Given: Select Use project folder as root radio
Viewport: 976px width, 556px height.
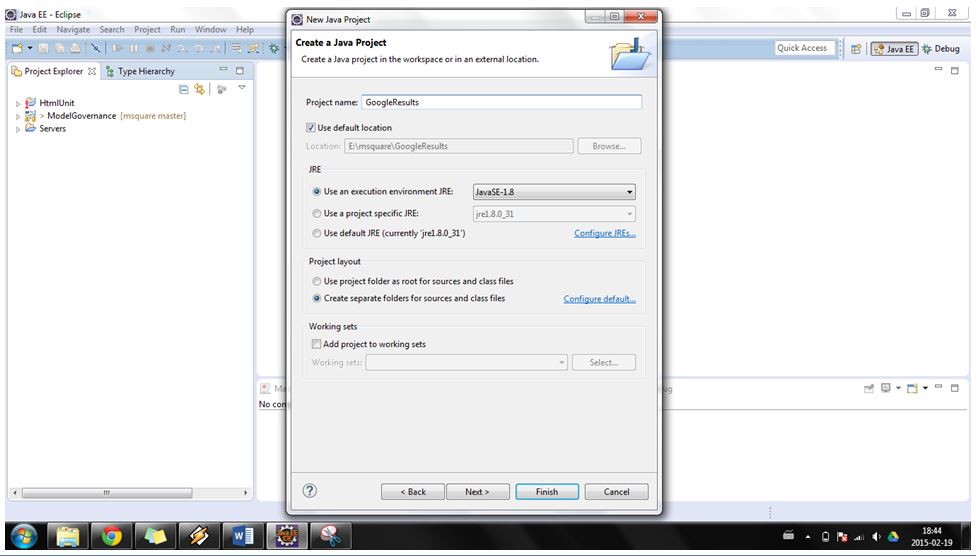Looking at the screenshot, I should [317, 281].
